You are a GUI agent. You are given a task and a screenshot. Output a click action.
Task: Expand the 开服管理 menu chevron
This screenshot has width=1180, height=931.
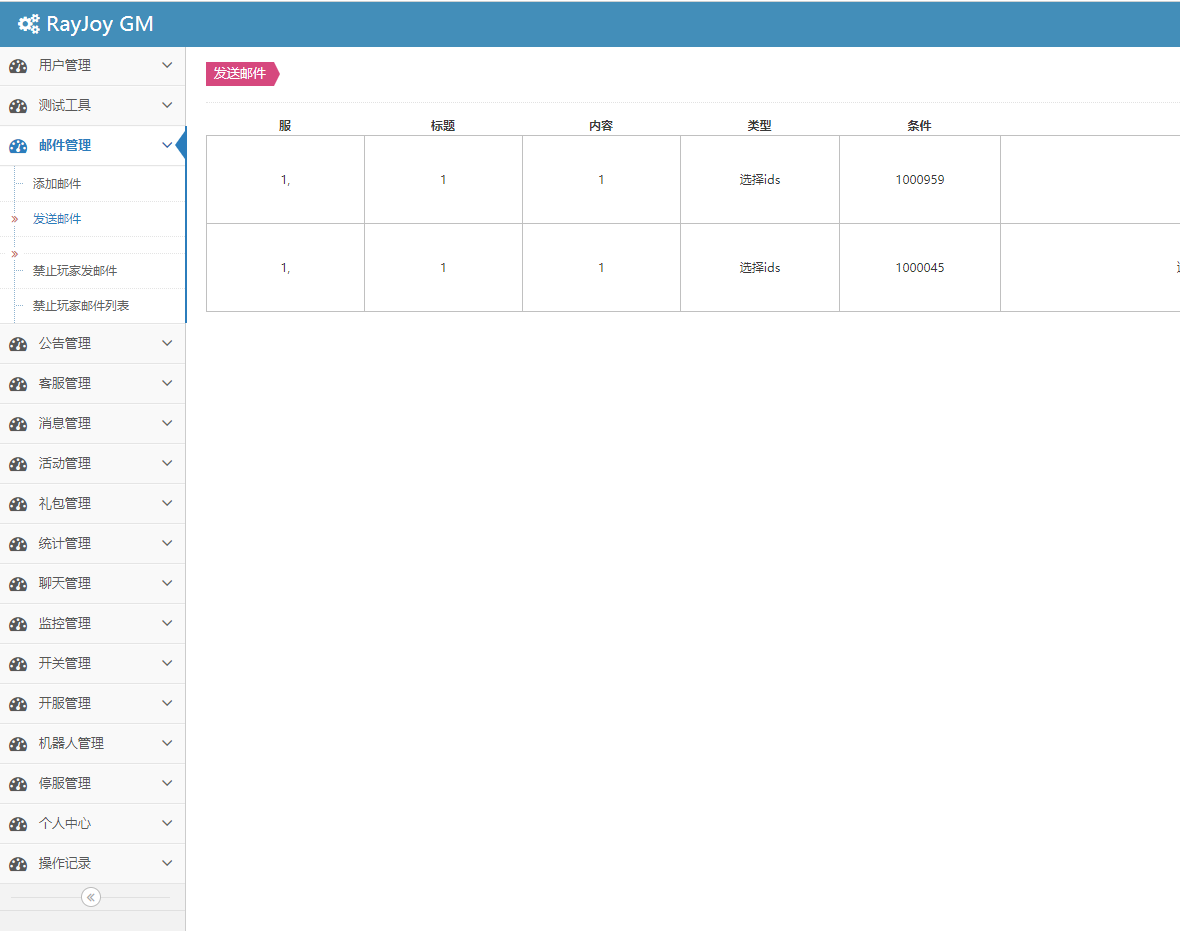pos(167,703)
